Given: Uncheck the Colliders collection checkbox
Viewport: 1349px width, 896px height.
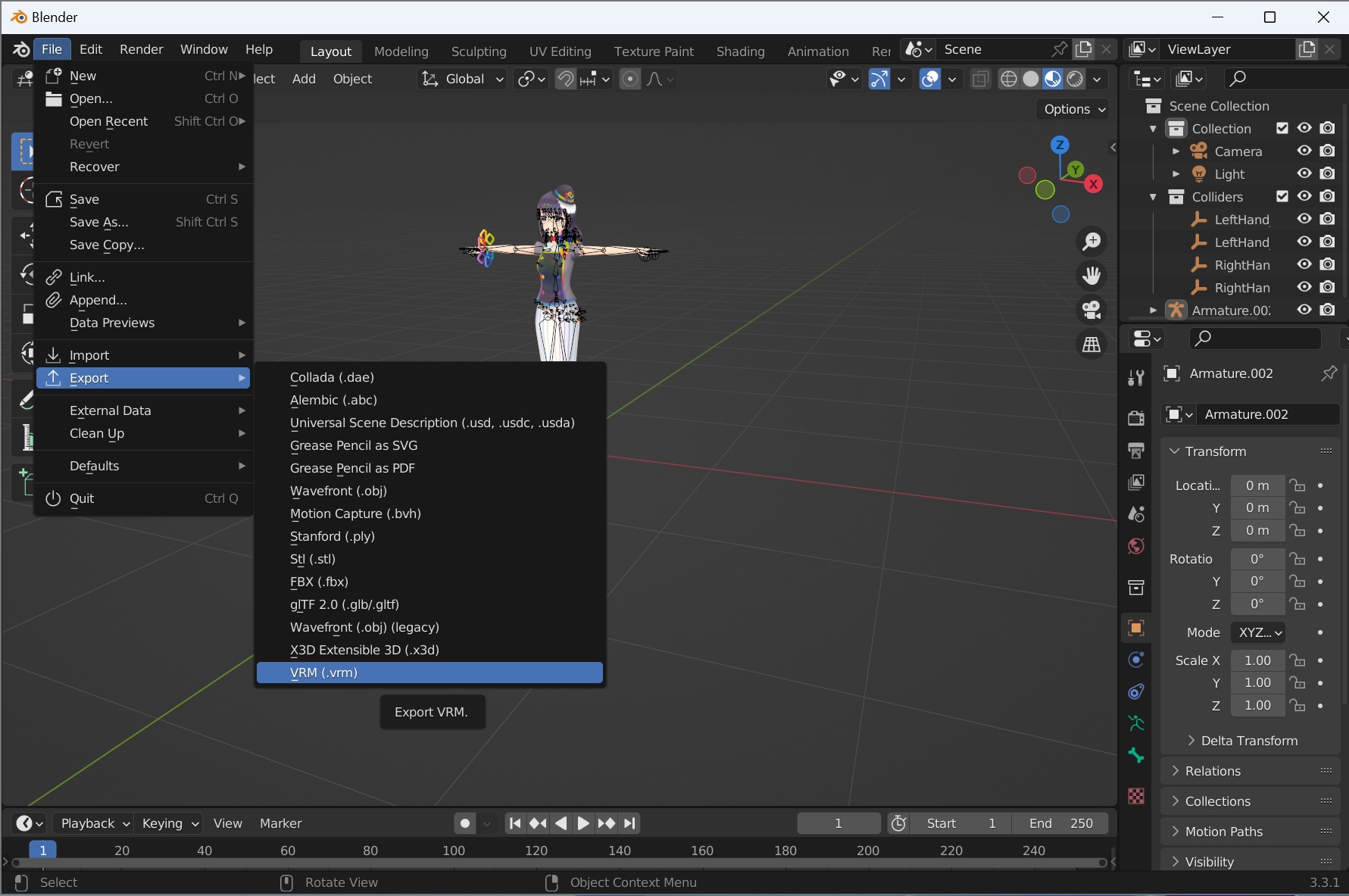Looking at the screenshot, I should point(1282,196).
